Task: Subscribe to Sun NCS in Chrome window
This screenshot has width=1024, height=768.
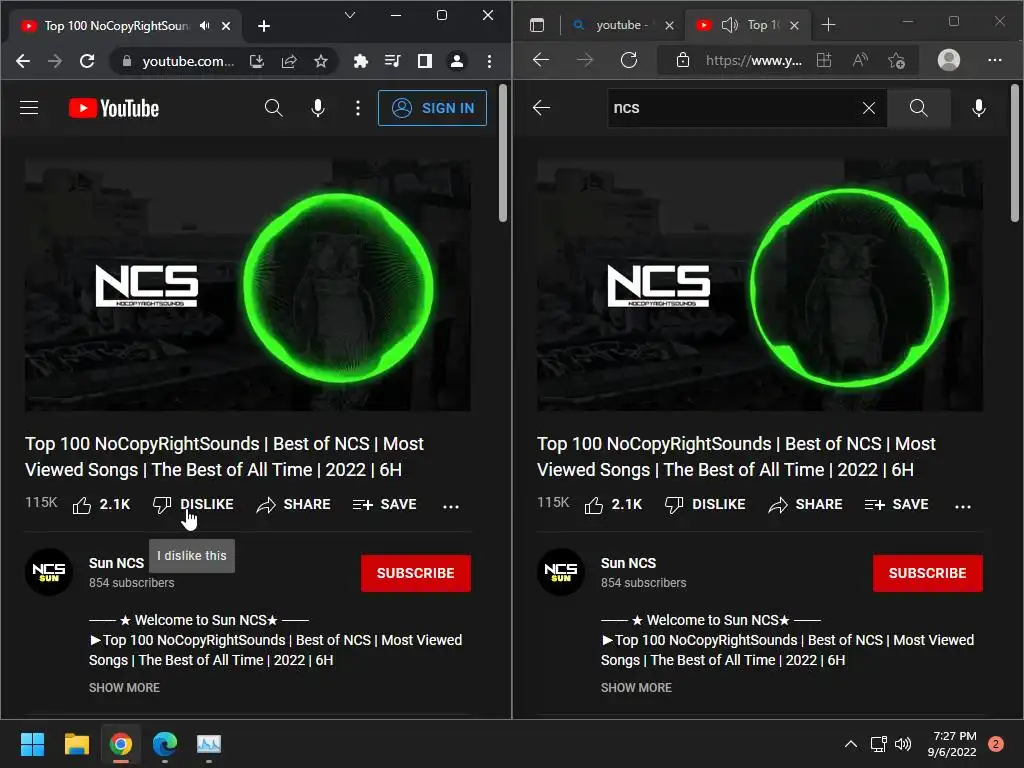Action: pyautogui.click(x=415, y=573)
